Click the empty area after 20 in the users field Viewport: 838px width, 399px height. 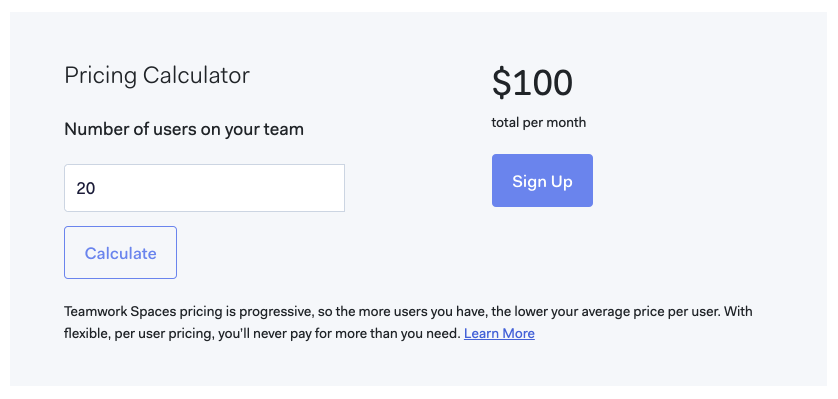(219, 188)
